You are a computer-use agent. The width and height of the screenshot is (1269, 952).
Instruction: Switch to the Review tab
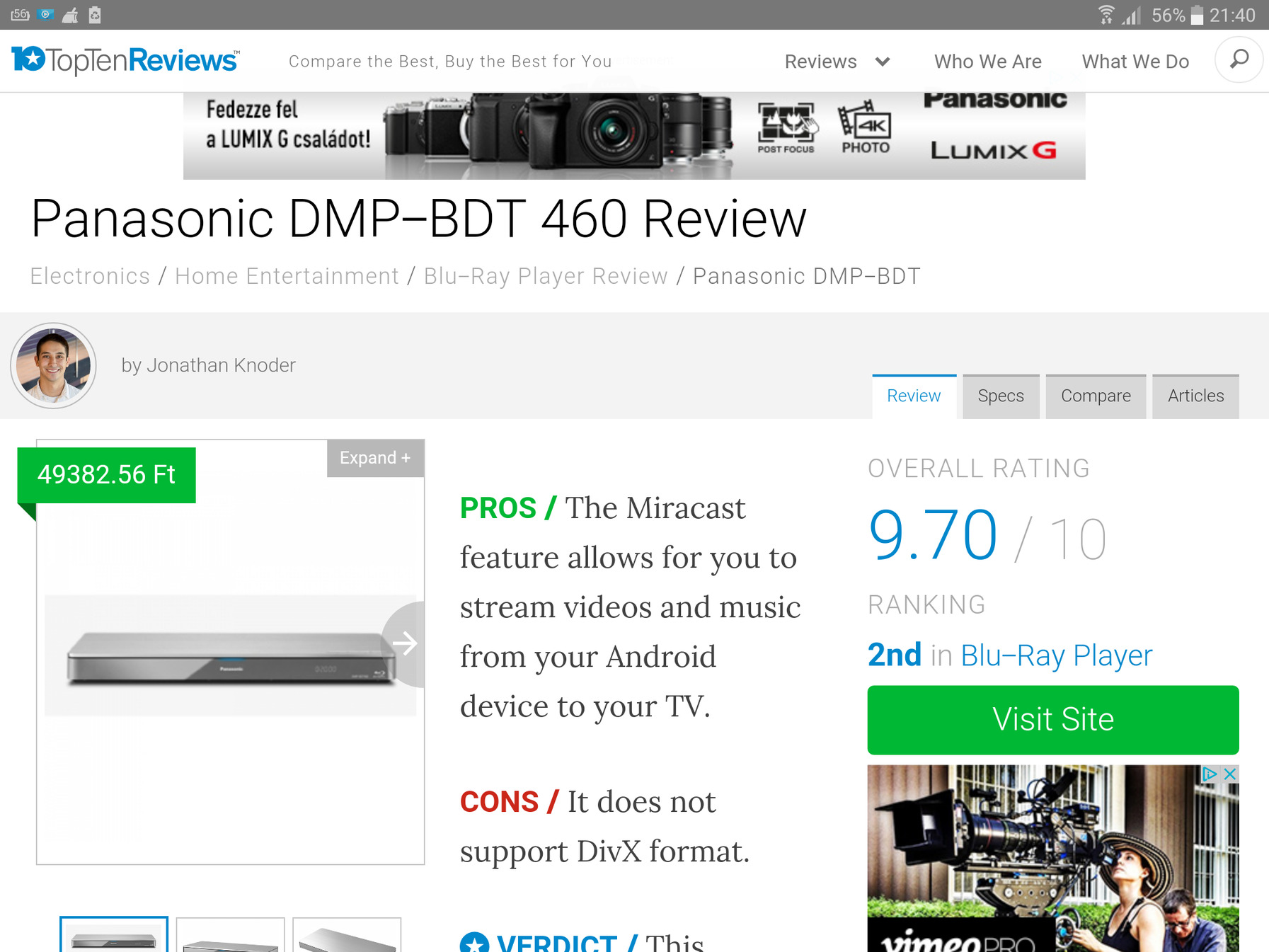tap(914, 396)
